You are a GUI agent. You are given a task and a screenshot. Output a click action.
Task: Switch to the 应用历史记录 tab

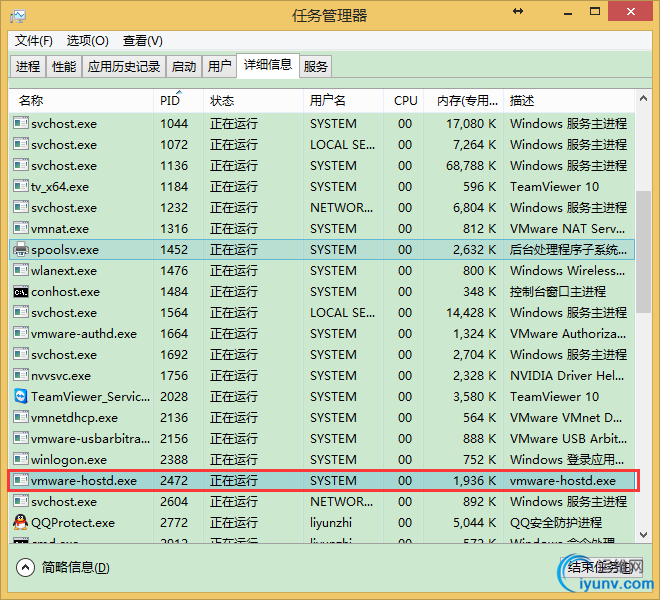[x=124, y=67]
